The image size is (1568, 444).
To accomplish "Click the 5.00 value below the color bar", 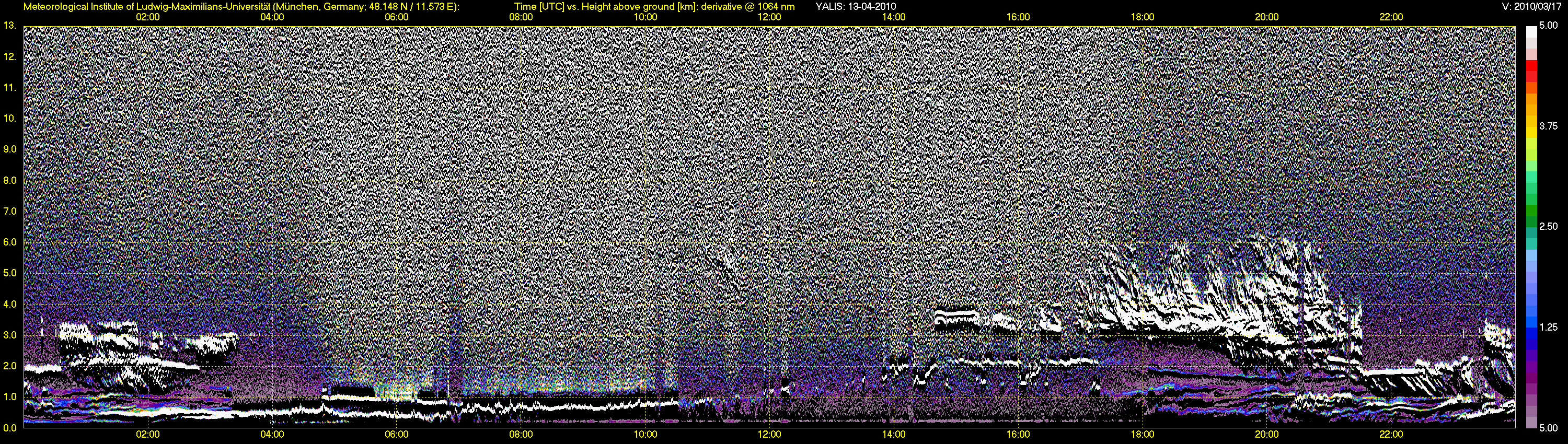I will click(x=1549, y=428).
